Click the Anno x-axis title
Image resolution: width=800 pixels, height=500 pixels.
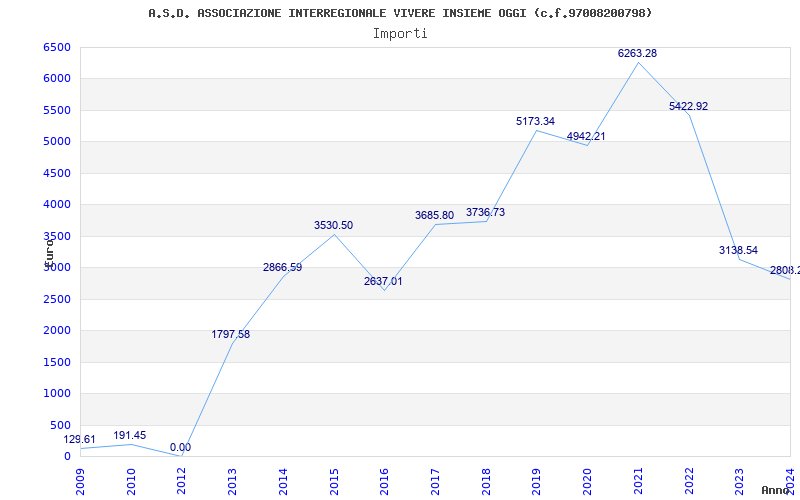click(776, 490)
